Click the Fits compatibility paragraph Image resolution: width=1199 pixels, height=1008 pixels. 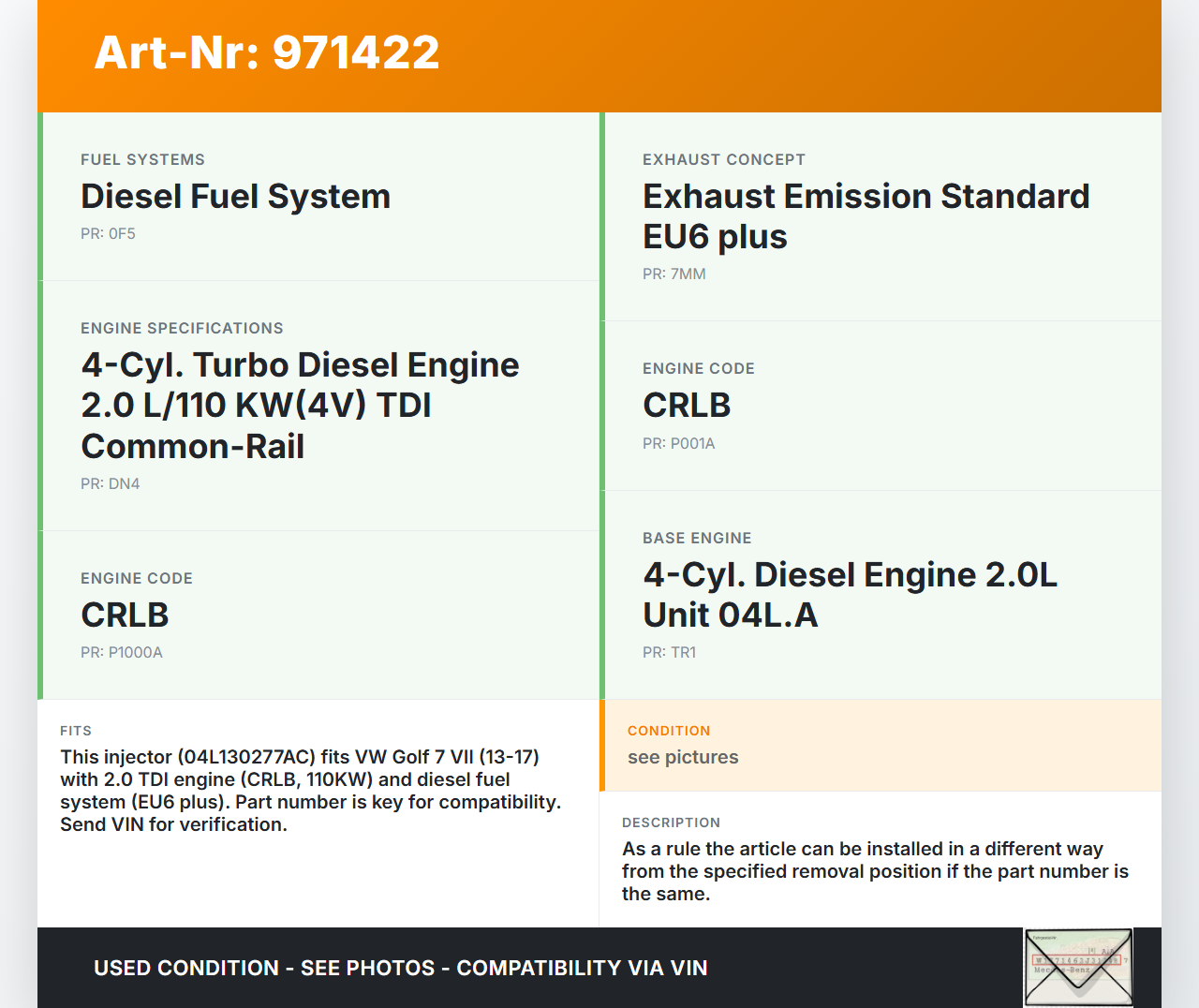(310, 791)
